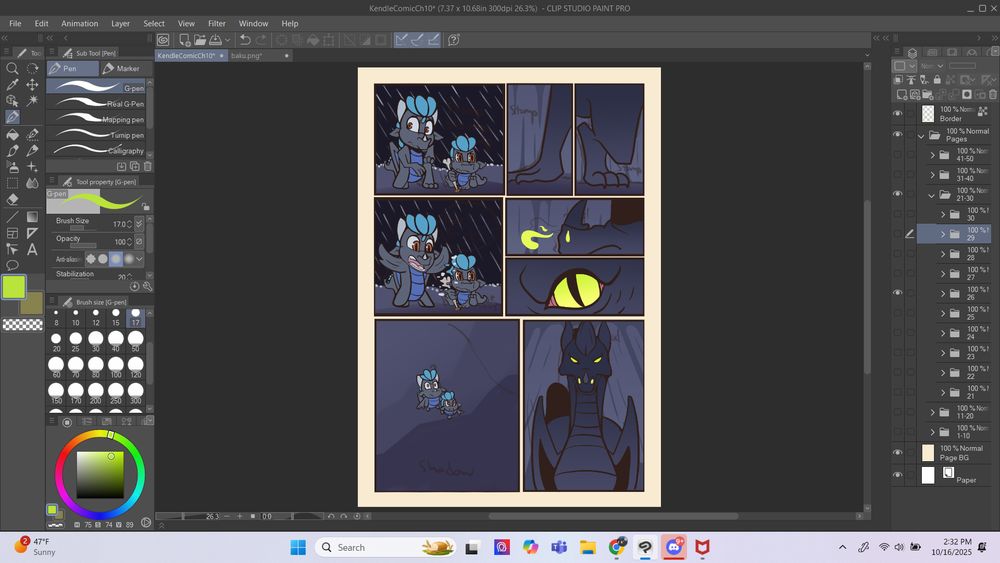
Task: Toggle visibility of Page BG layer
Action: point(897,453)
